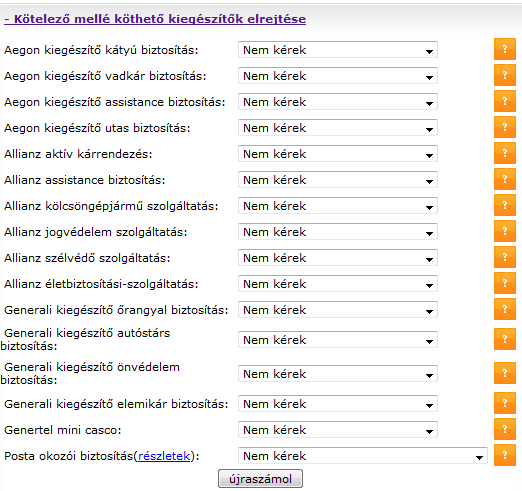The width and height of the screenshot is (522, 491).
Task: Collapse section via Kötelező mellé köthető kiegészítők elrejtése
Action: [x=155, y=19]
